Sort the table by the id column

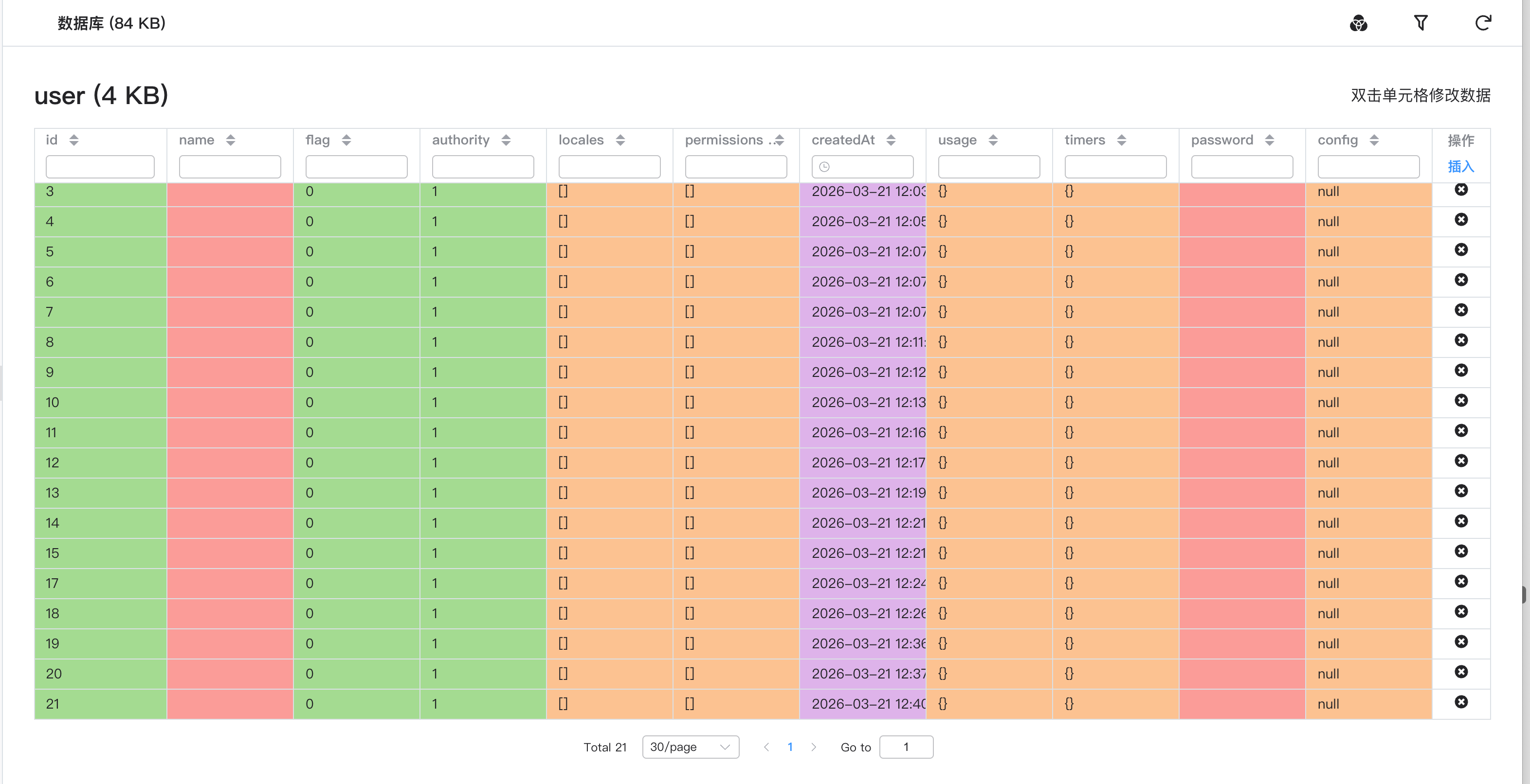(73, 140)
